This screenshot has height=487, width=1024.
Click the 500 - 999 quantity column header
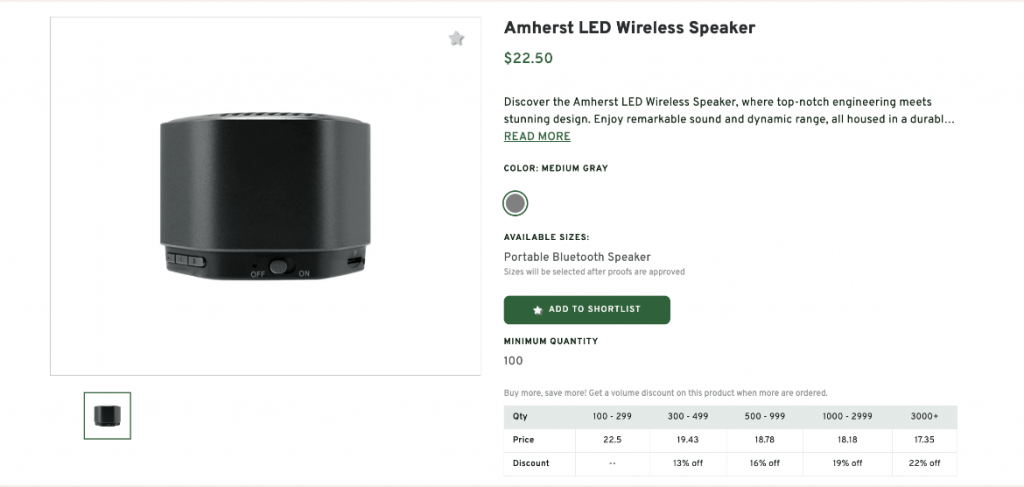click(765, 417)
